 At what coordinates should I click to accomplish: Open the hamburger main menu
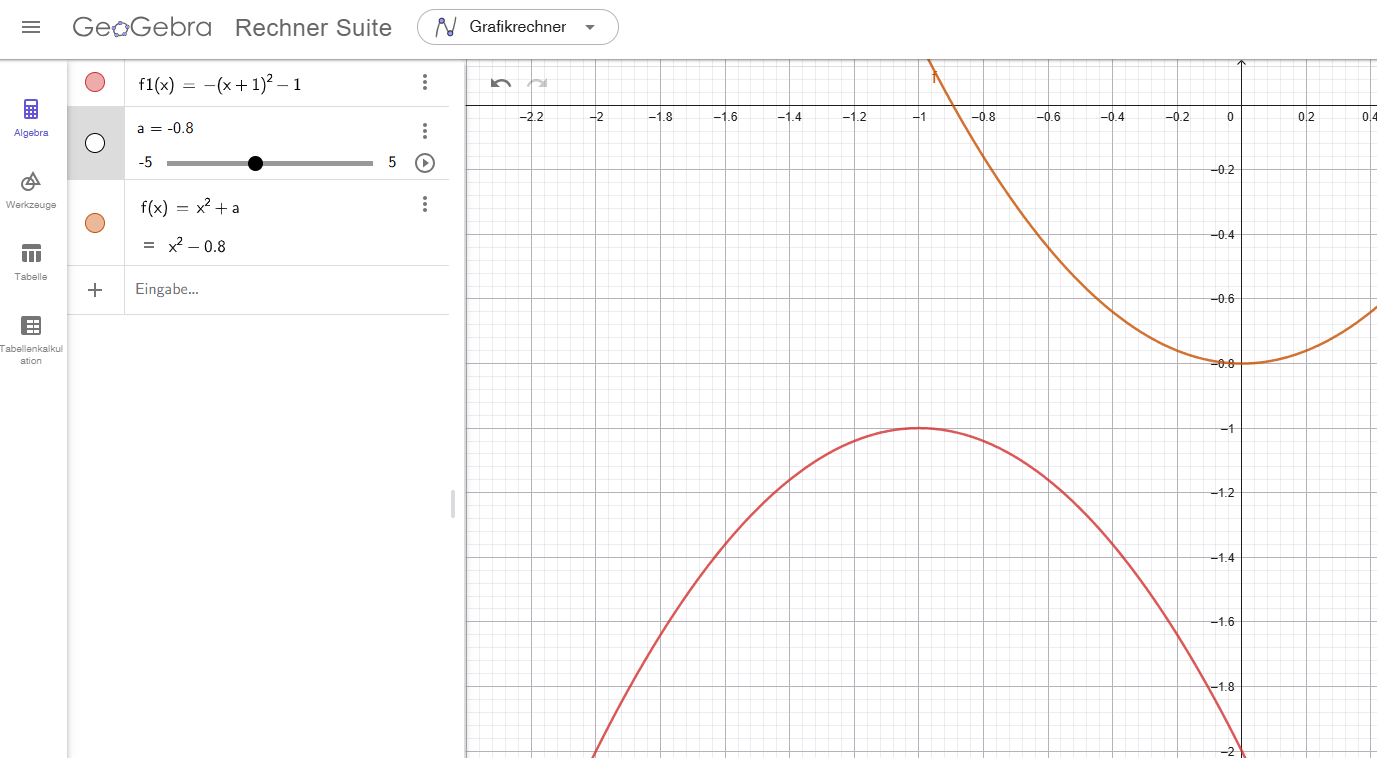pos(31,27)
